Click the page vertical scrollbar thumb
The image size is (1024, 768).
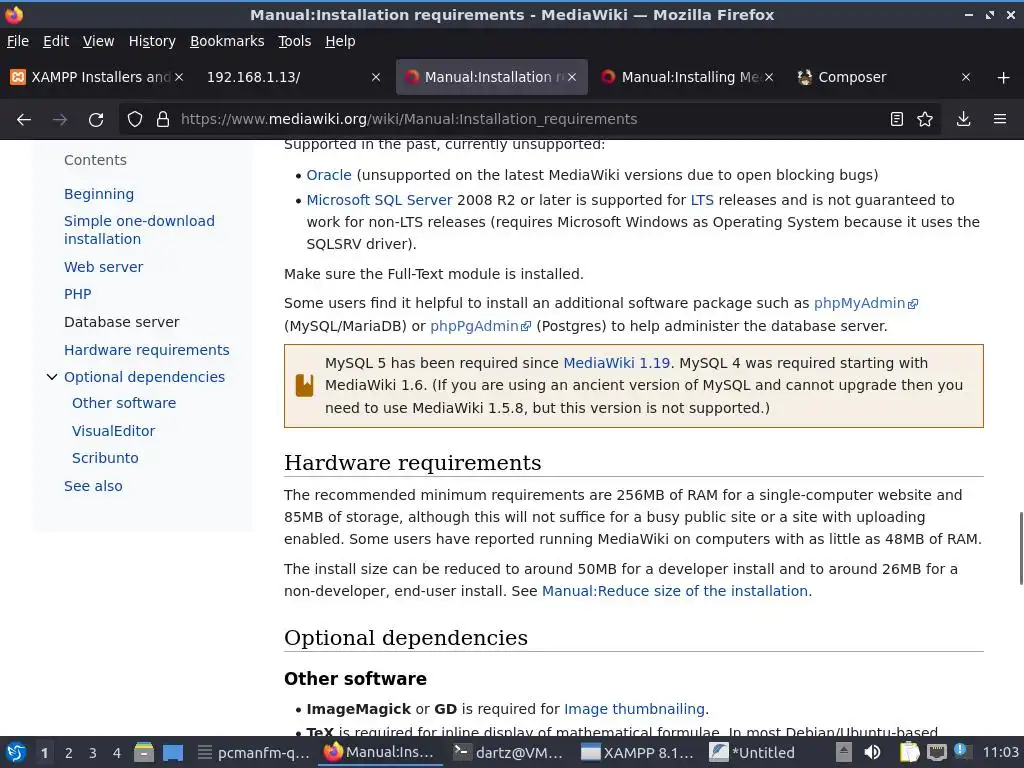[x=1021, y=549]
